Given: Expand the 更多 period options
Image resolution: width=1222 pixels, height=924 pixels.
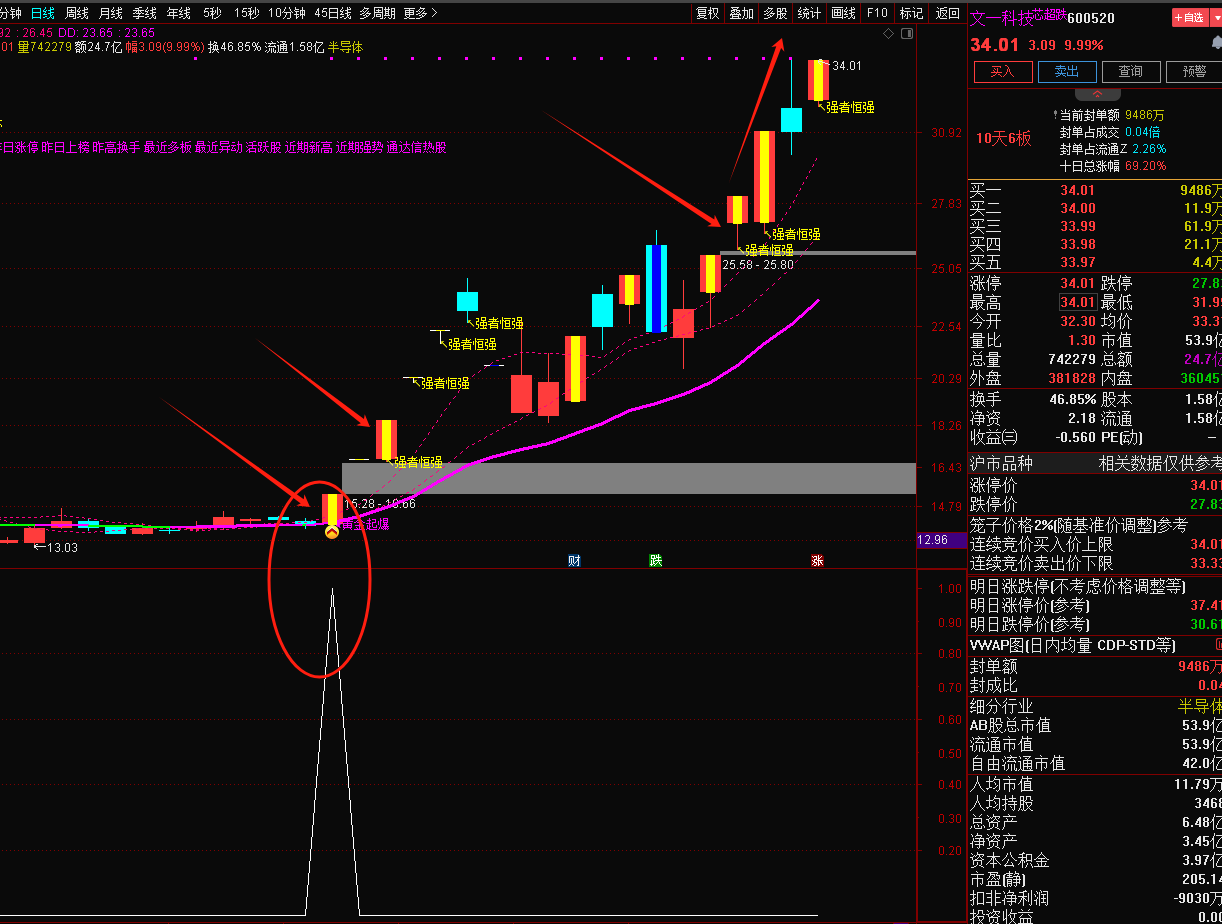Looking at the screenshot, I should [420, 13].
